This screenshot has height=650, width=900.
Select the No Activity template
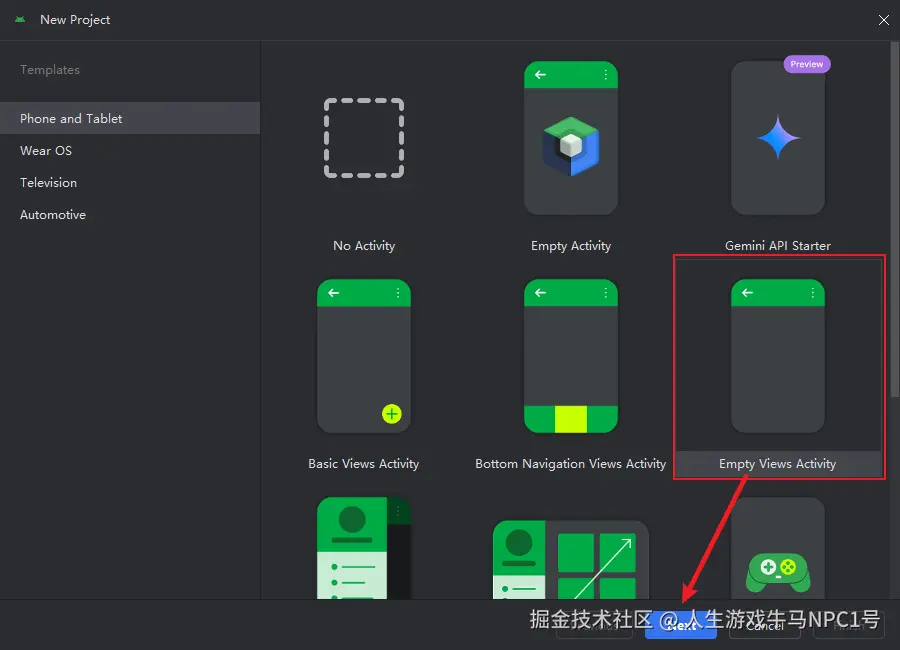tap(364, 152)
